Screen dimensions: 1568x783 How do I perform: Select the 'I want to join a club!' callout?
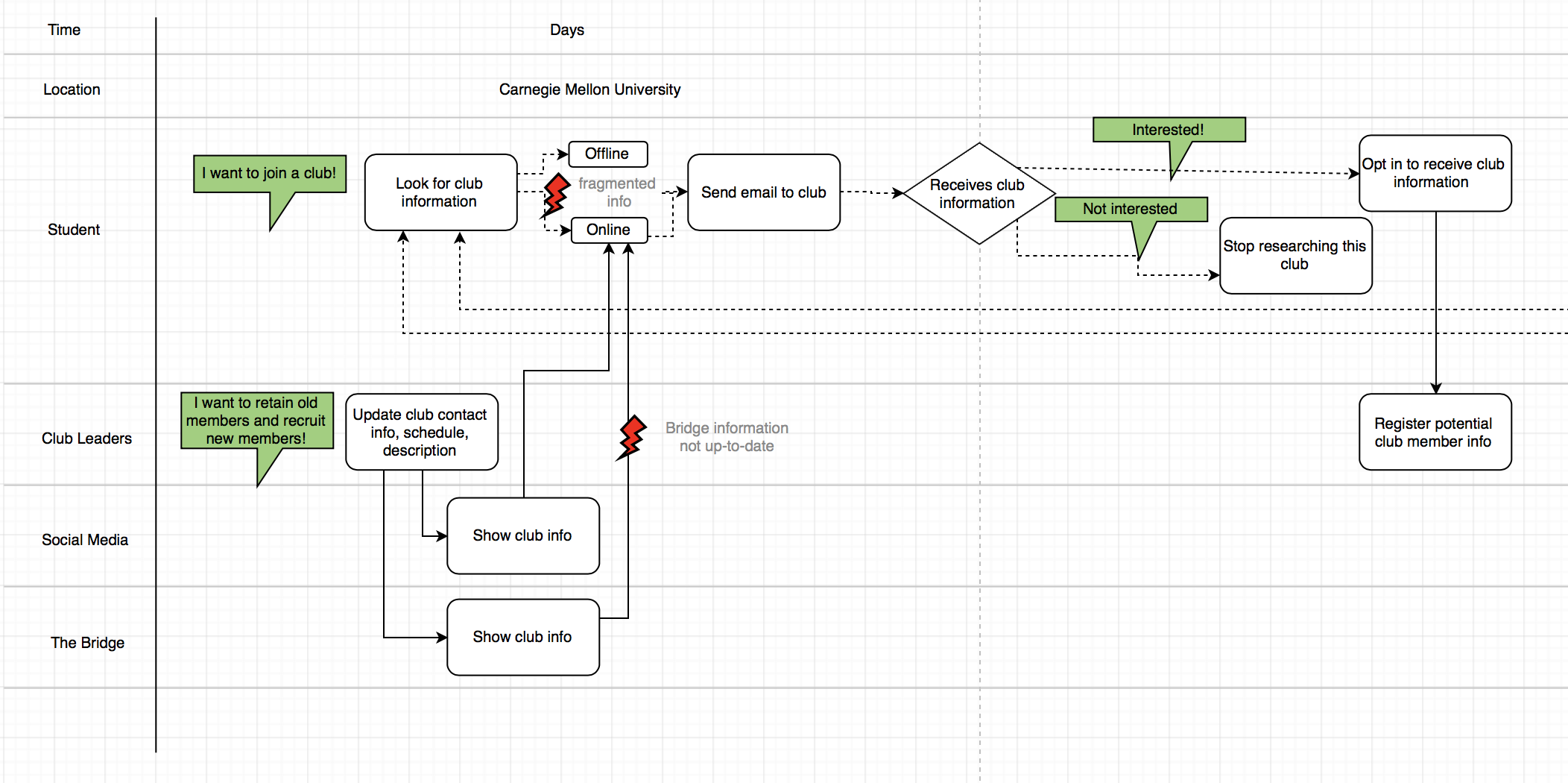click(270, 174)
